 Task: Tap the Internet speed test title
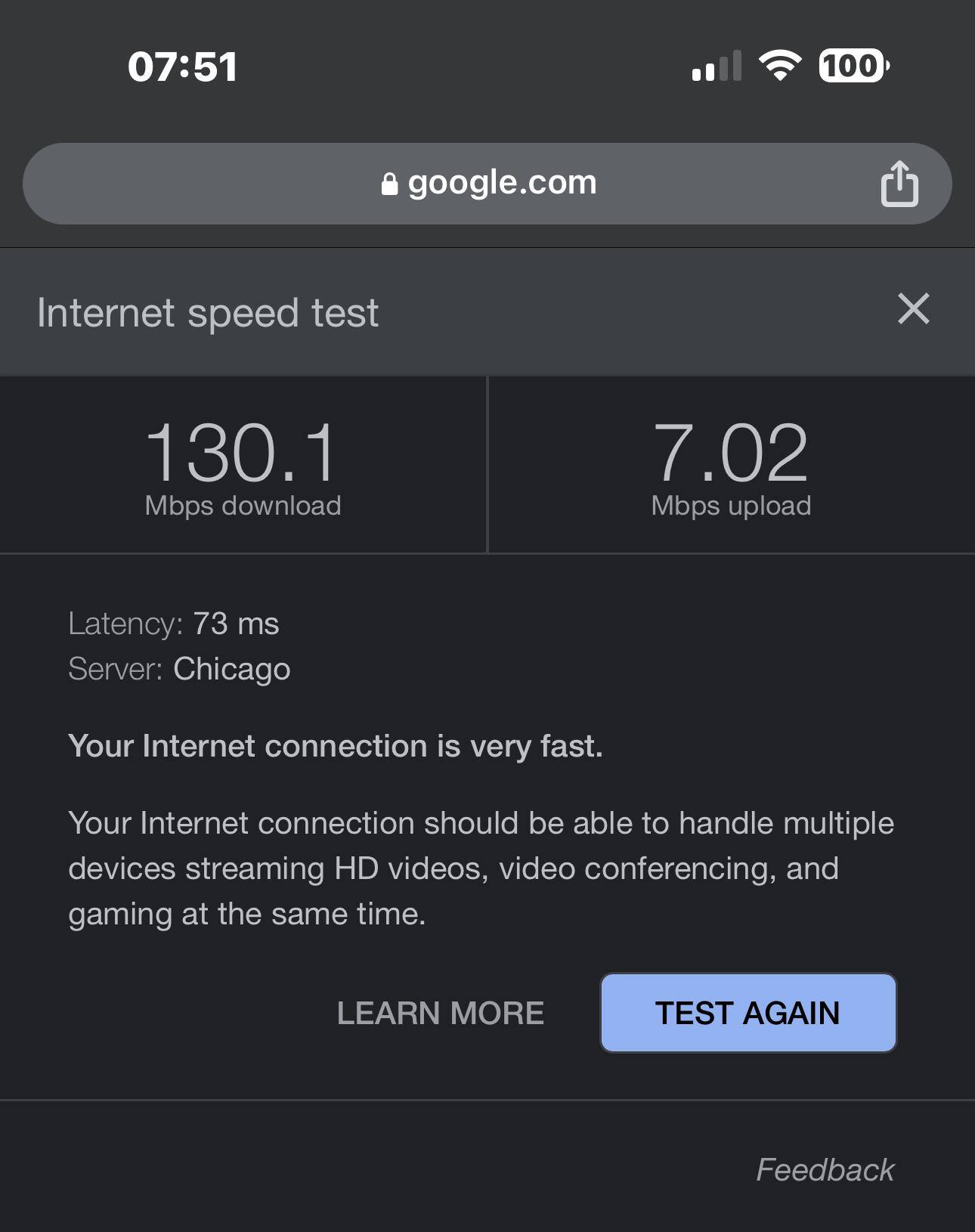(x=208, y=313)
